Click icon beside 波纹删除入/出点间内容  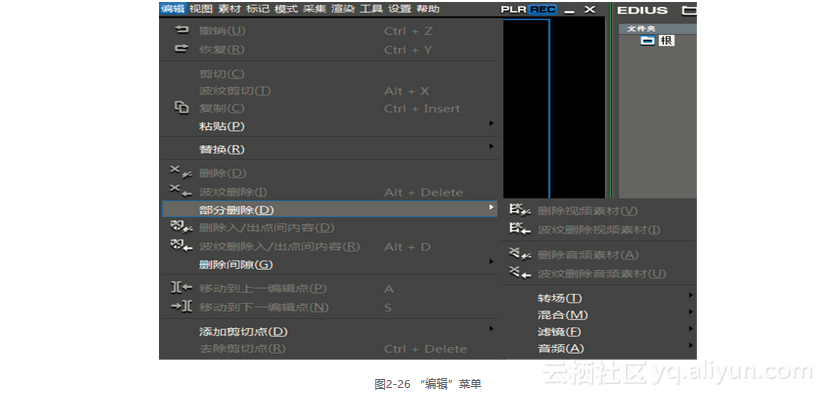(x=181, y=246)
